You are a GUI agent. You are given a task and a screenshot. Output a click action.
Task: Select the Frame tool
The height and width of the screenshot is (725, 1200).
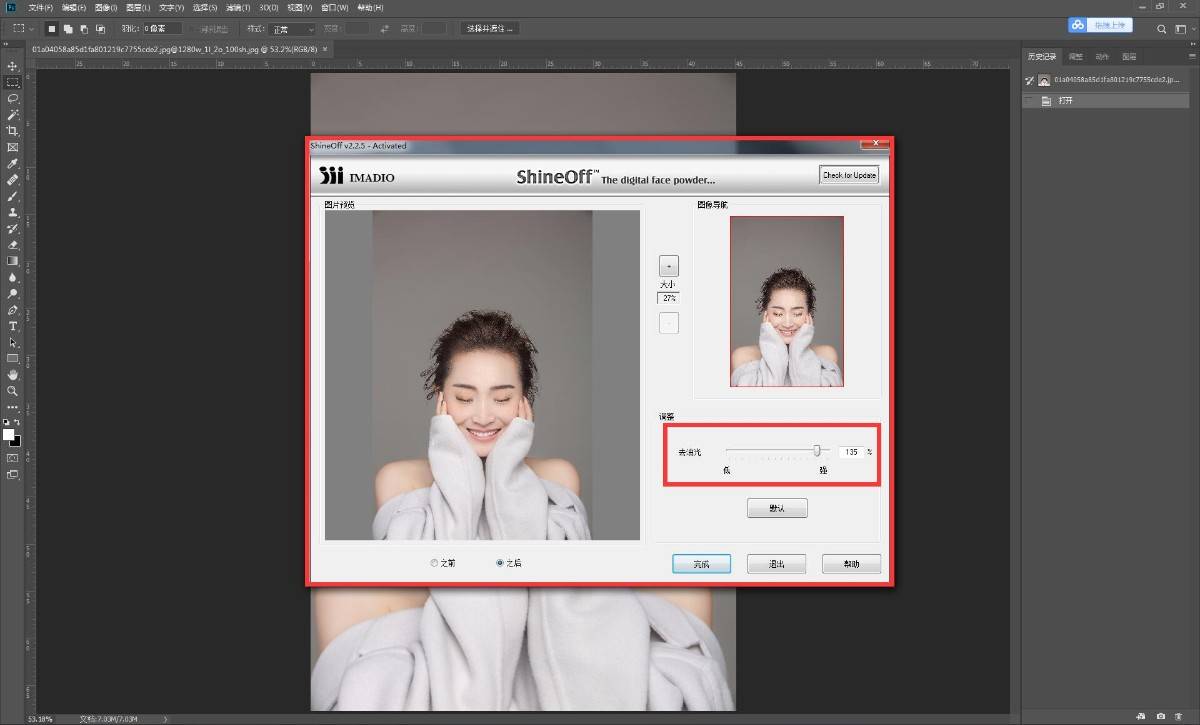pos(13,147)
